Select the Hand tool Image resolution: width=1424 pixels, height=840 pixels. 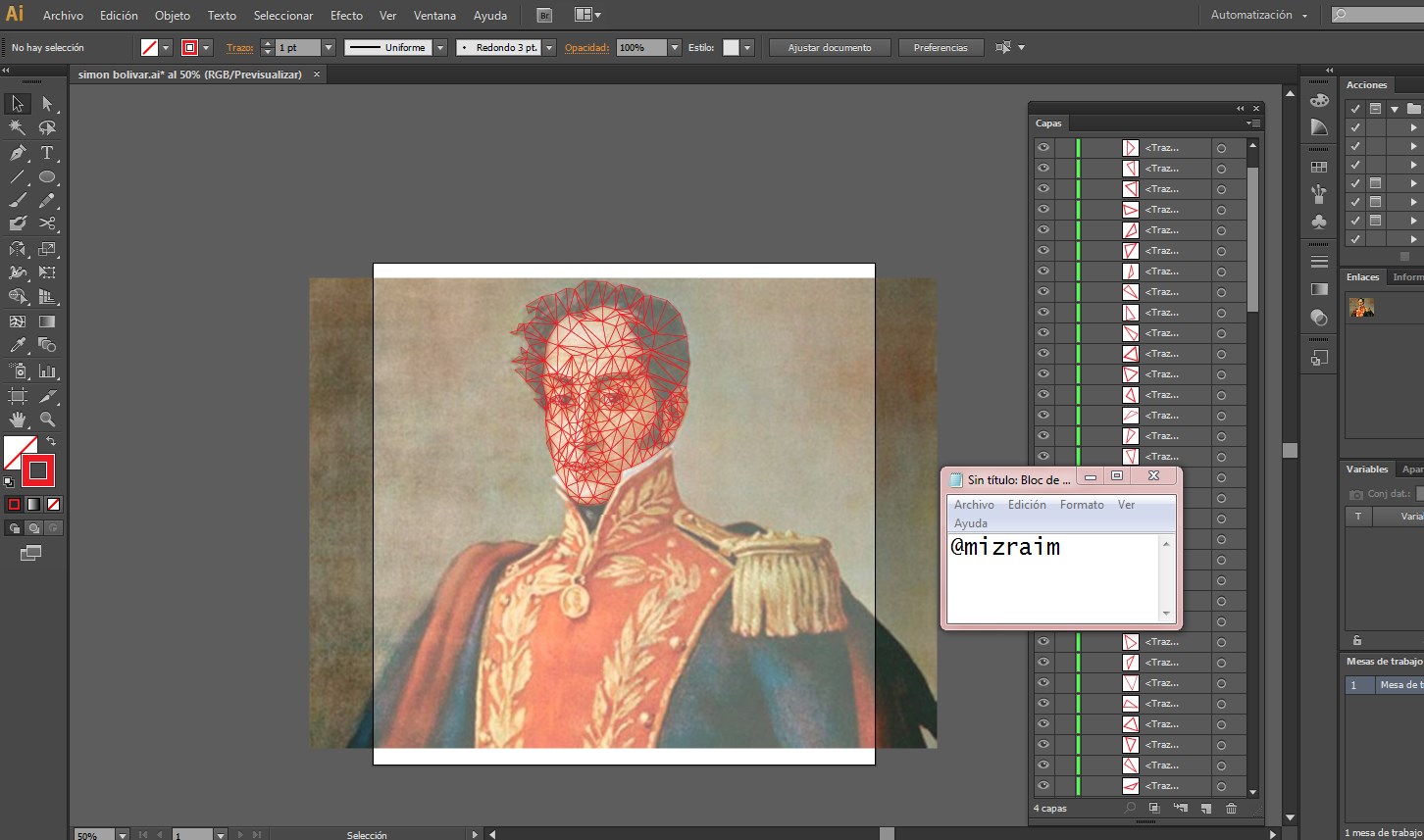18,420
